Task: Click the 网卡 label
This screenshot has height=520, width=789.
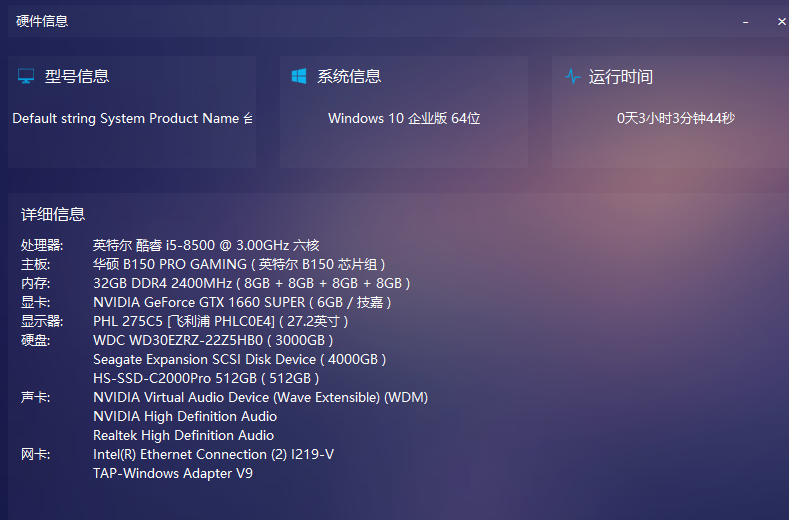Action: (35, 455)
